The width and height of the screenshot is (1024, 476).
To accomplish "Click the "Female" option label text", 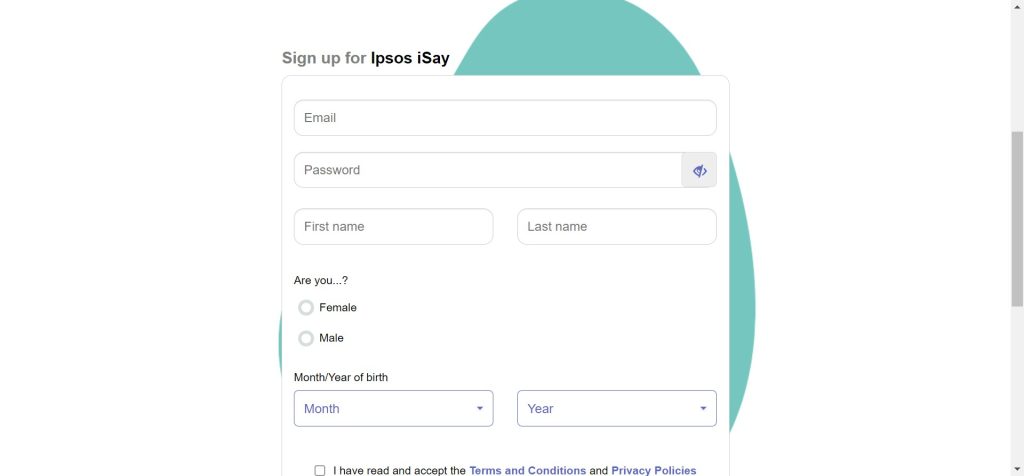I will click(338, 308).
